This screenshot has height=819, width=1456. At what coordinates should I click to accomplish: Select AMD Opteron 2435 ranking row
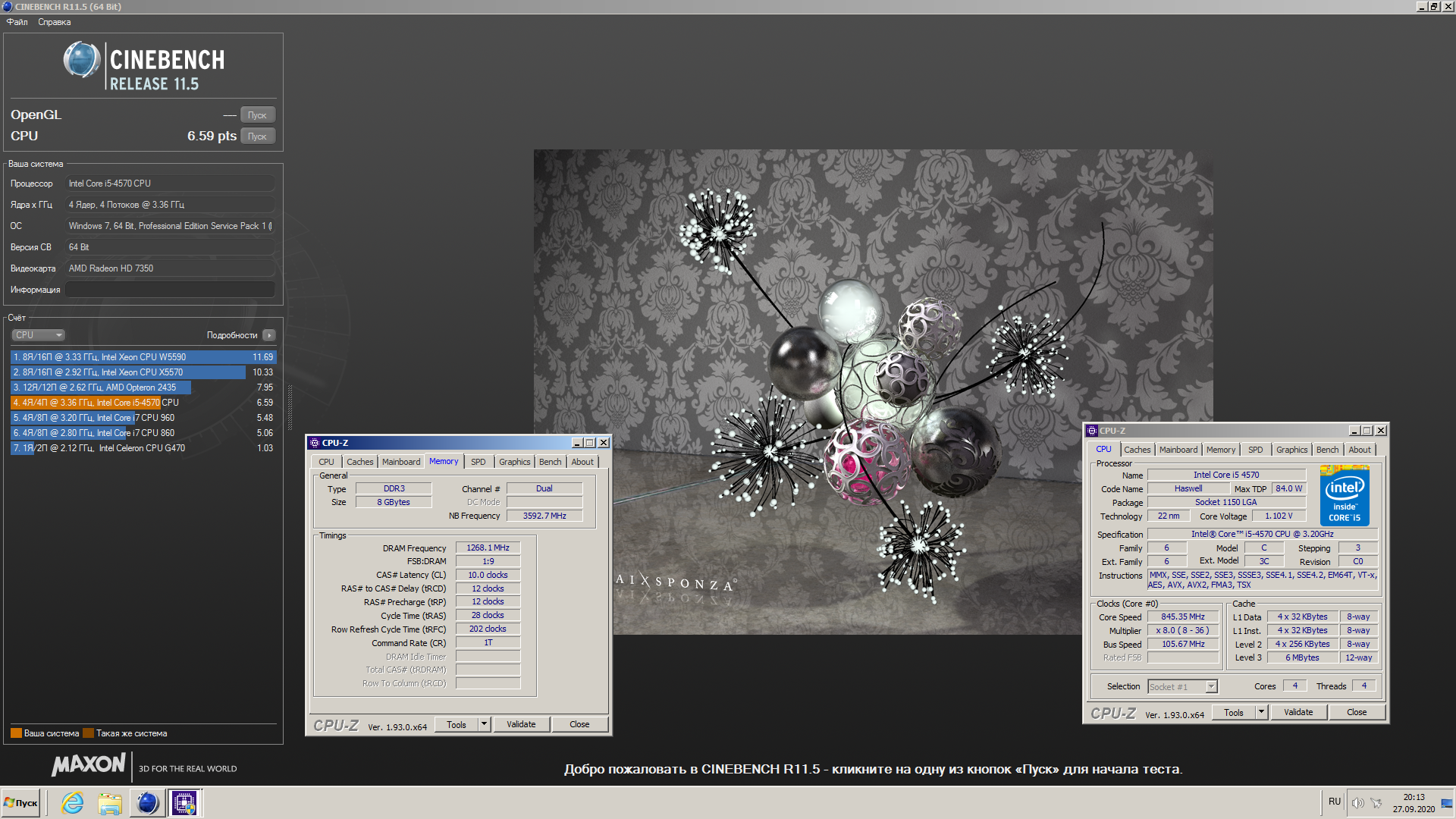click(x=143, y=388)
